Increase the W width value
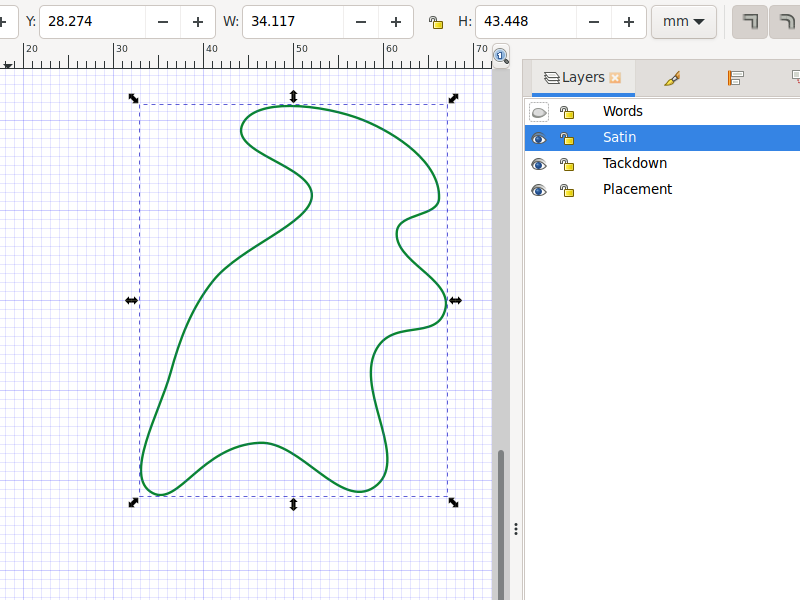The width and height of the screenshot is (800, 600). click(x=395, y=22)
